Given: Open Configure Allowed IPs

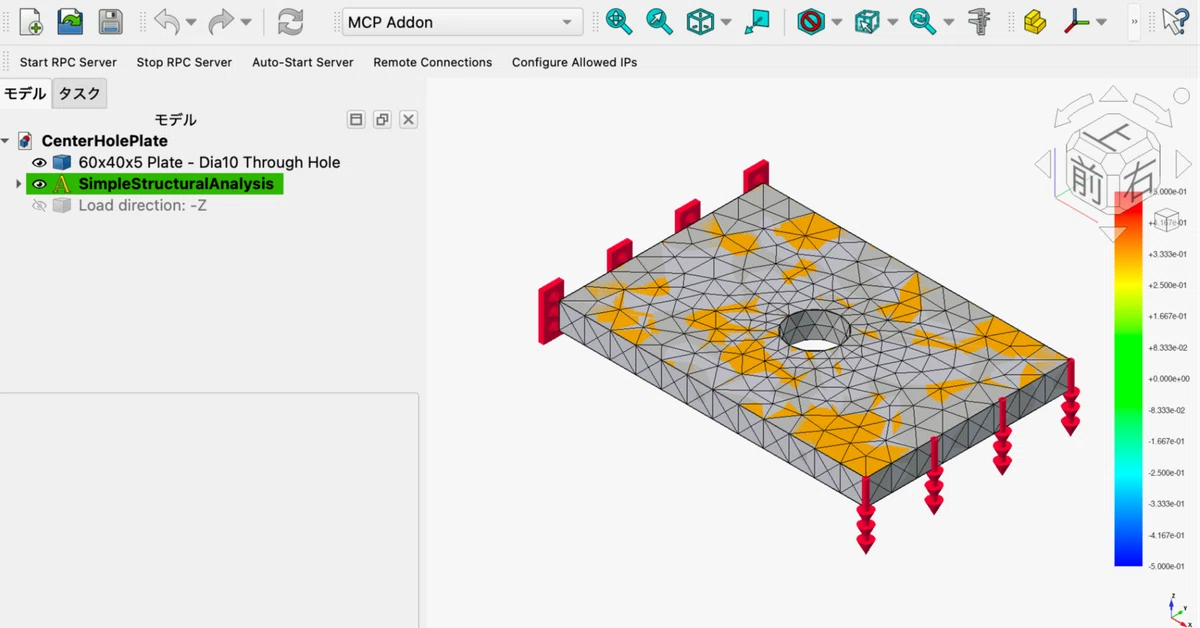Looking at the screenshot, I should pyautogui.click(x=575, y=62).
